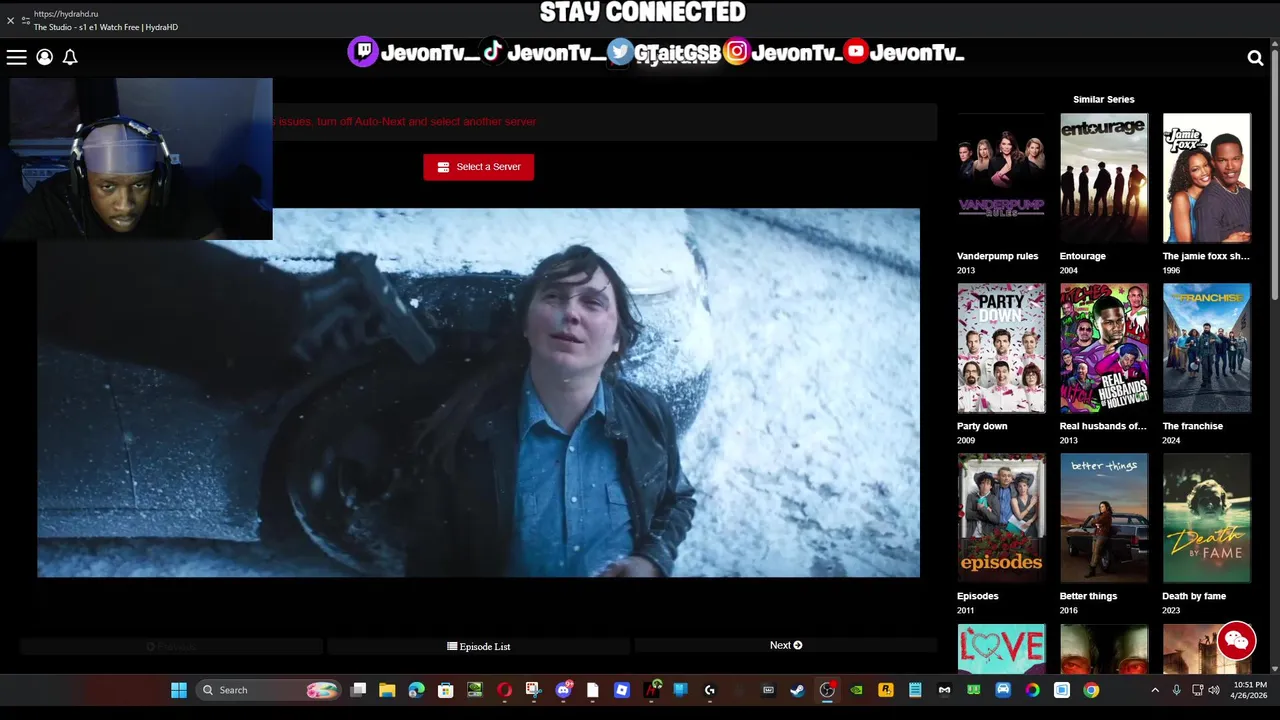
Task: Open the Episode List
Action: pyautogui.click(x=478, y=646)
